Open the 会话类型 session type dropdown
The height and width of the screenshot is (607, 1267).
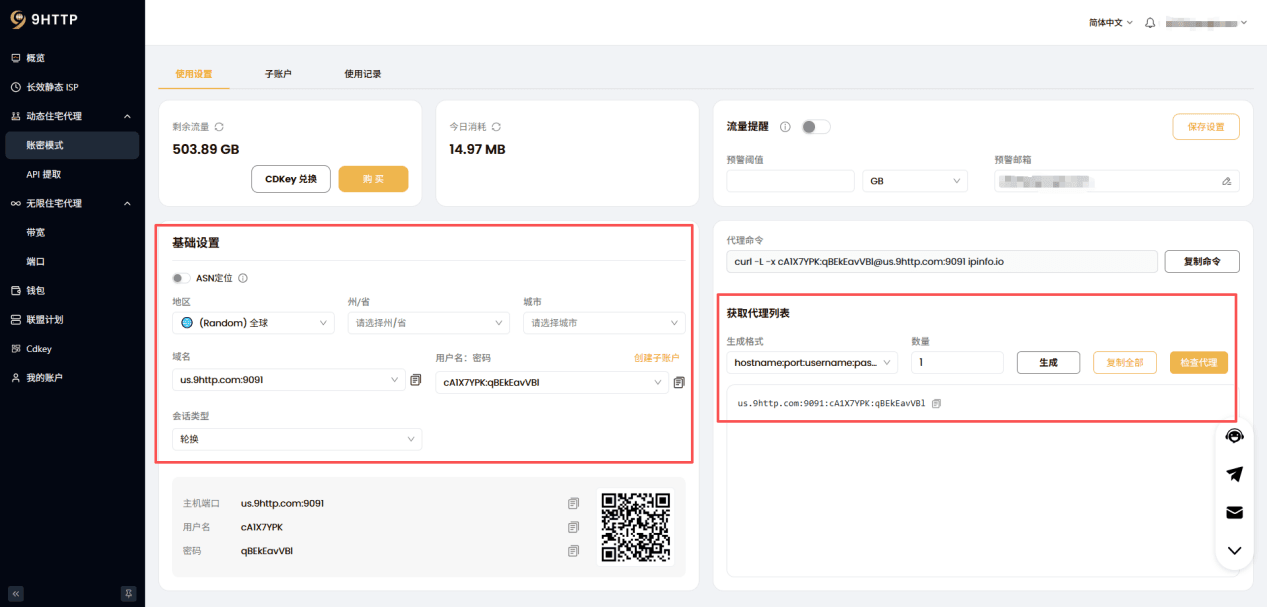tap(297, 439)
